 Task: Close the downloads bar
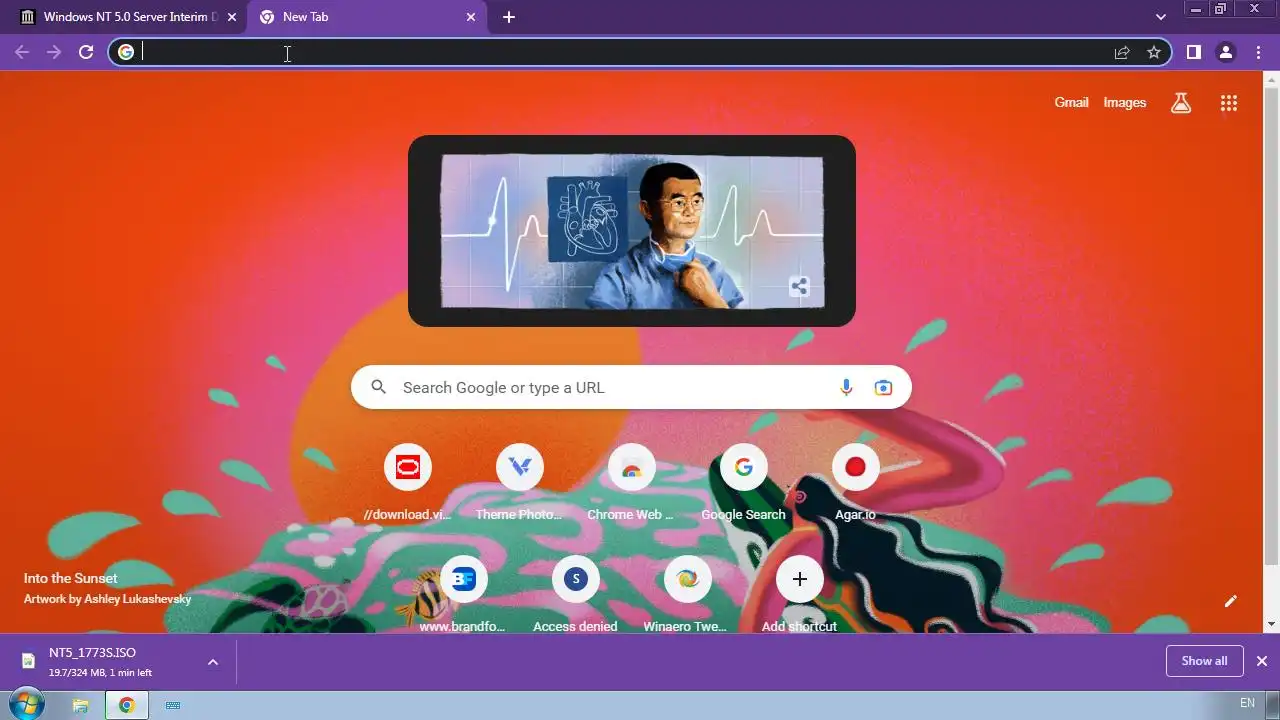[1262, 661]
